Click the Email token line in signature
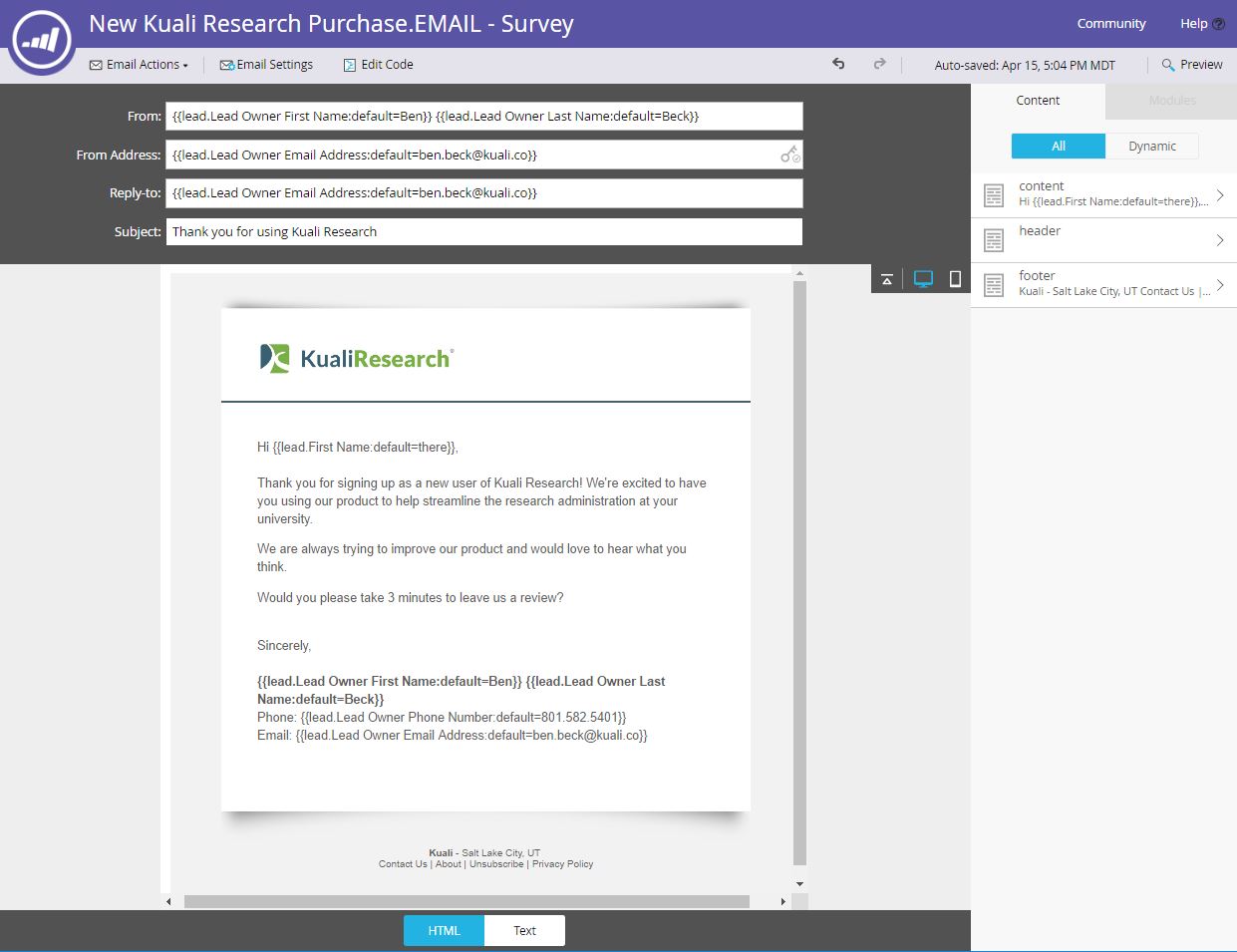The height and width of the screenshot is (952, 1237). (x=453, y=736)
